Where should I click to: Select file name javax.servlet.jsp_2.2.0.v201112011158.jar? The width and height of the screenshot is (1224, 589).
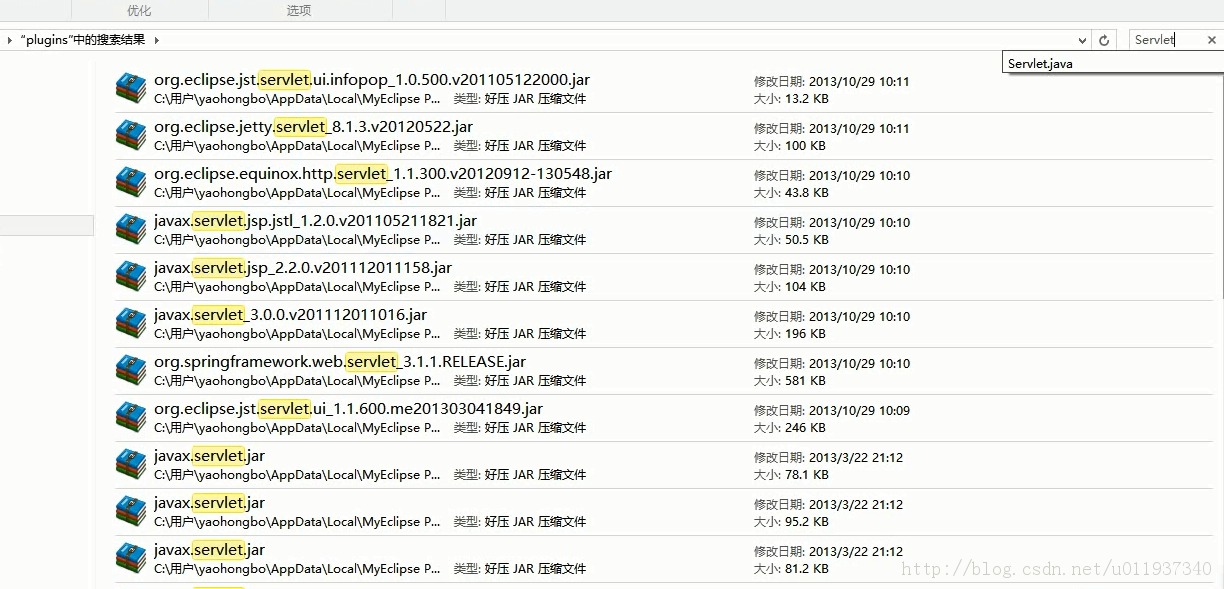pos(303,267)
